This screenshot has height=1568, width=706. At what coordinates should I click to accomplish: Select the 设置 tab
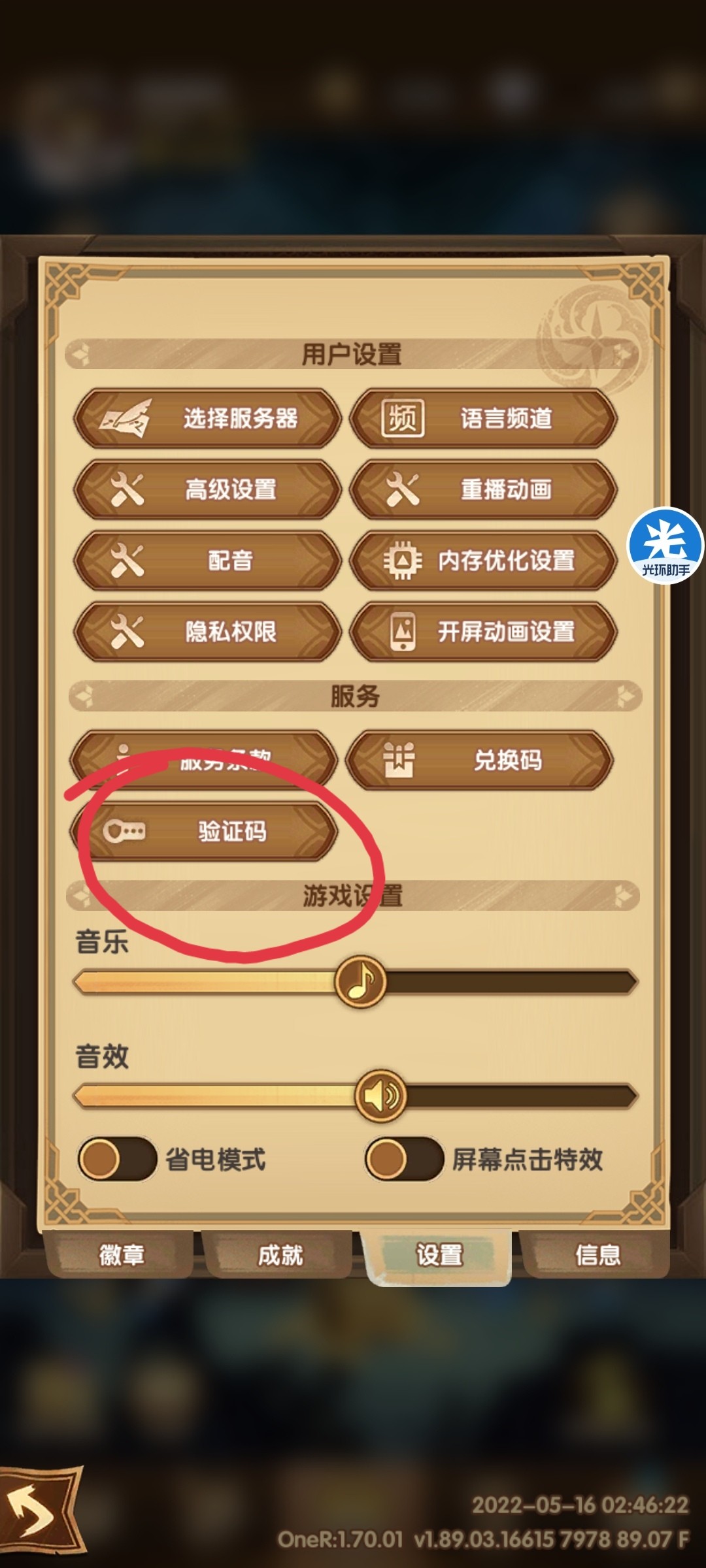pyautogui.click(x=439, y=1255)
